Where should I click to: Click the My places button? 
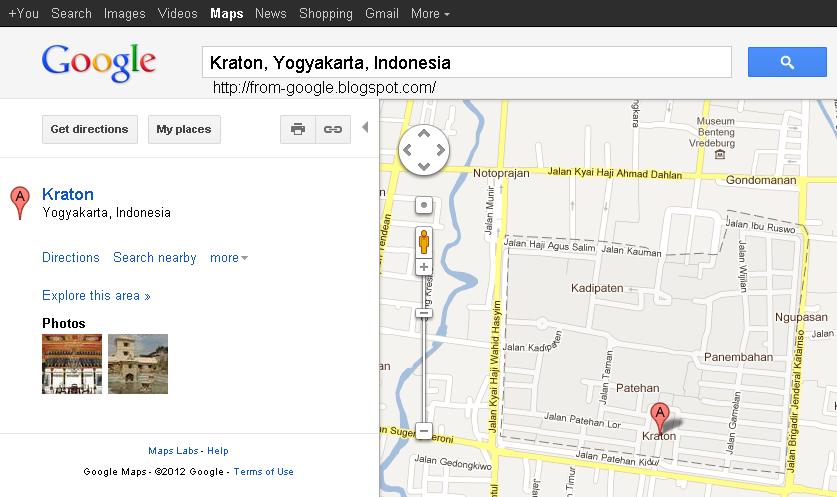(184, 129)
